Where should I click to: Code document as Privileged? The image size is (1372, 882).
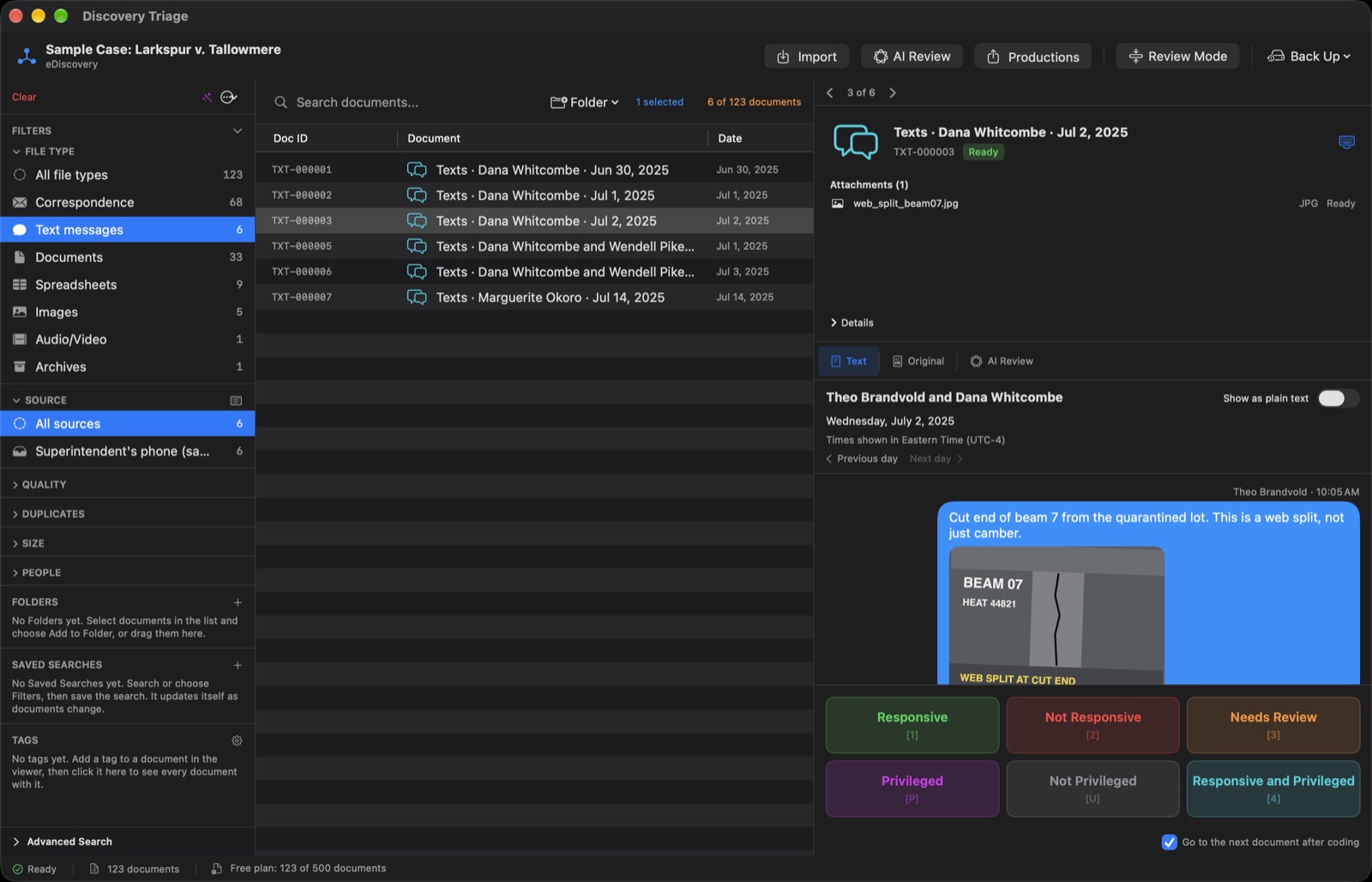click(x=912, y=788)
